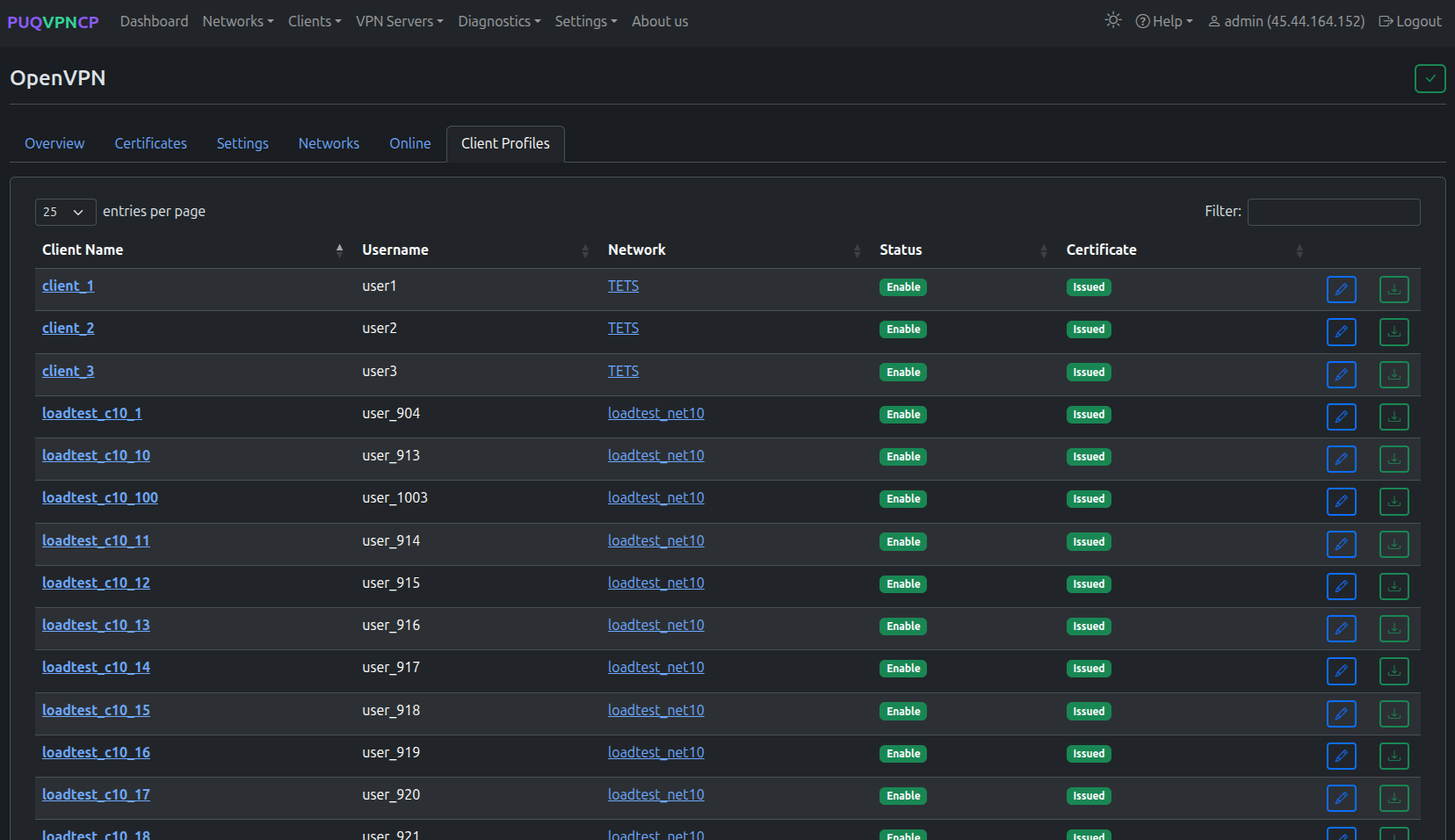
Task: Open the Settings dropdown in navbar
Action: [586, 21]
